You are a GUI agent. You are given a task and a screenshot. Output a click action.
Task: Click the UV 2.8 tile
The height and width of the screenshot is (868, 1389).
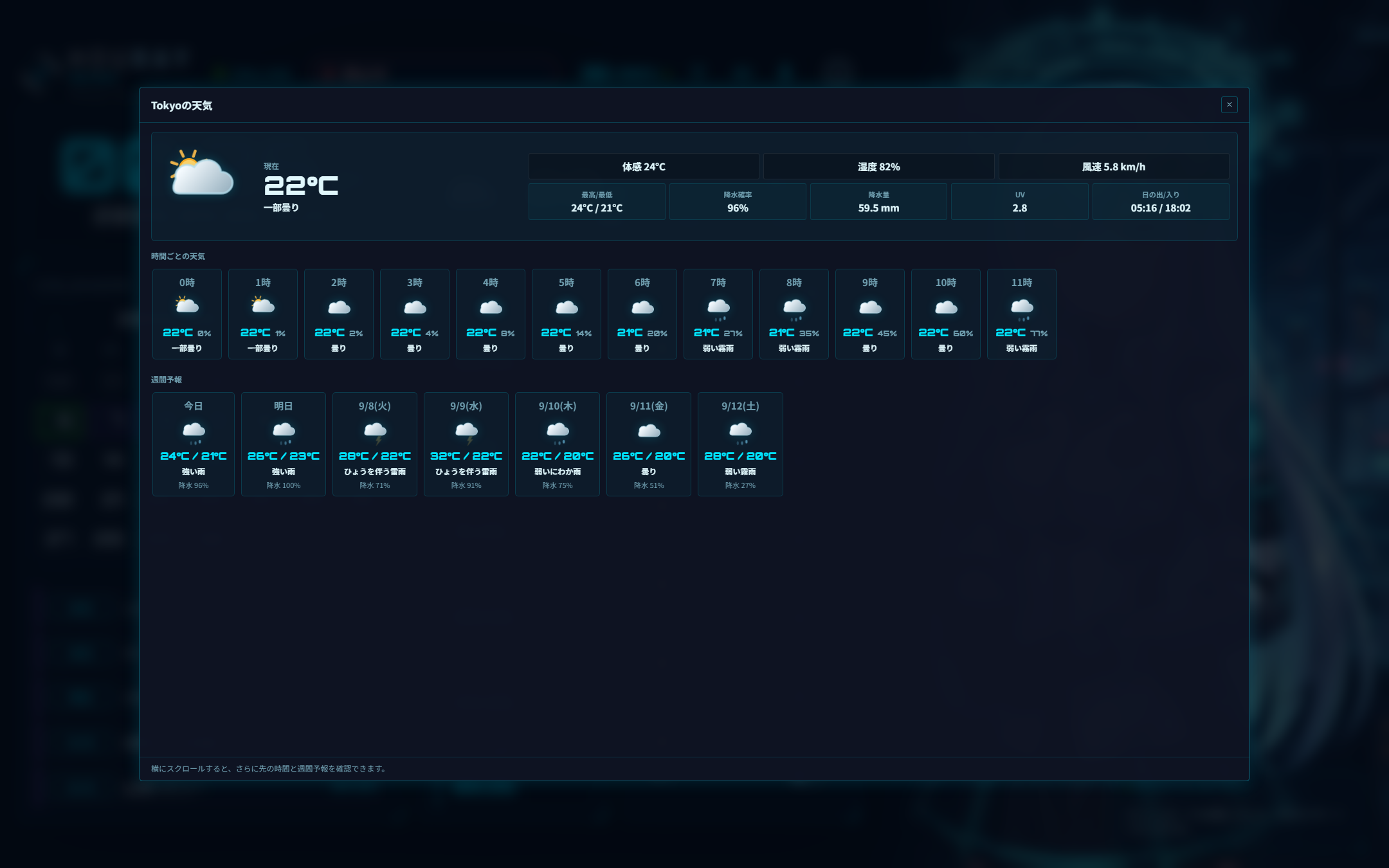click(1020, 202)
